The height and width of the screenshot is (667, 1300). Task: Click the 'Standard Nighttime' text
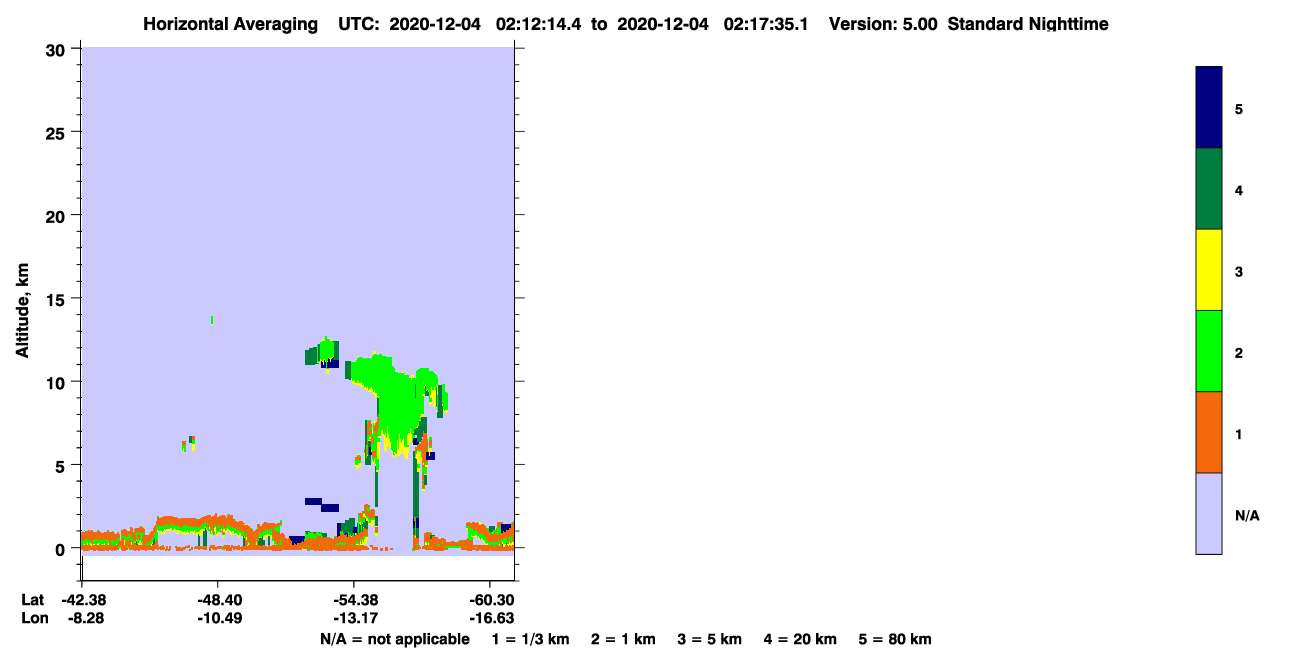tap(1028, 24)
